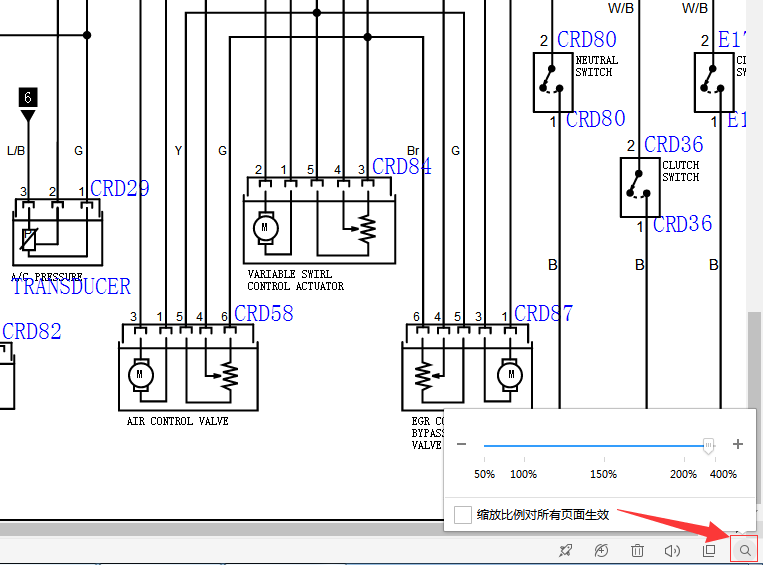Click the CRD29 connector label

(120, 188)
